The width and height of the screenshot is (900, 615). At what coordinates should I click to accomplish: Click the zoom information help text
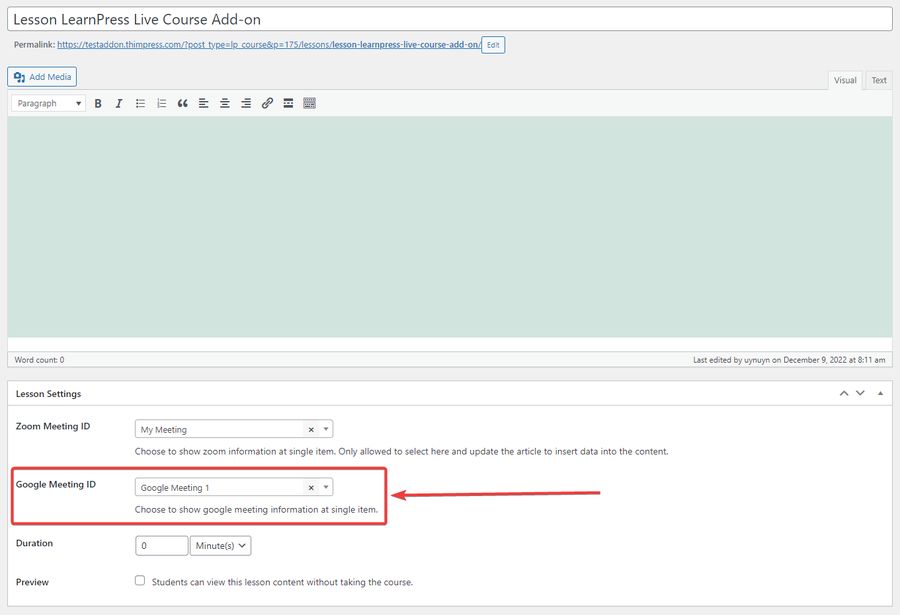tap(402, 451)
